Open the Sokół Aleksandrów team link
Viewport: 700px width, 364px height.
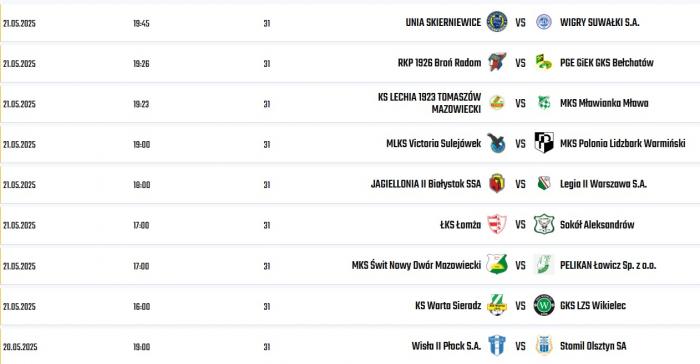coord(597,225)
